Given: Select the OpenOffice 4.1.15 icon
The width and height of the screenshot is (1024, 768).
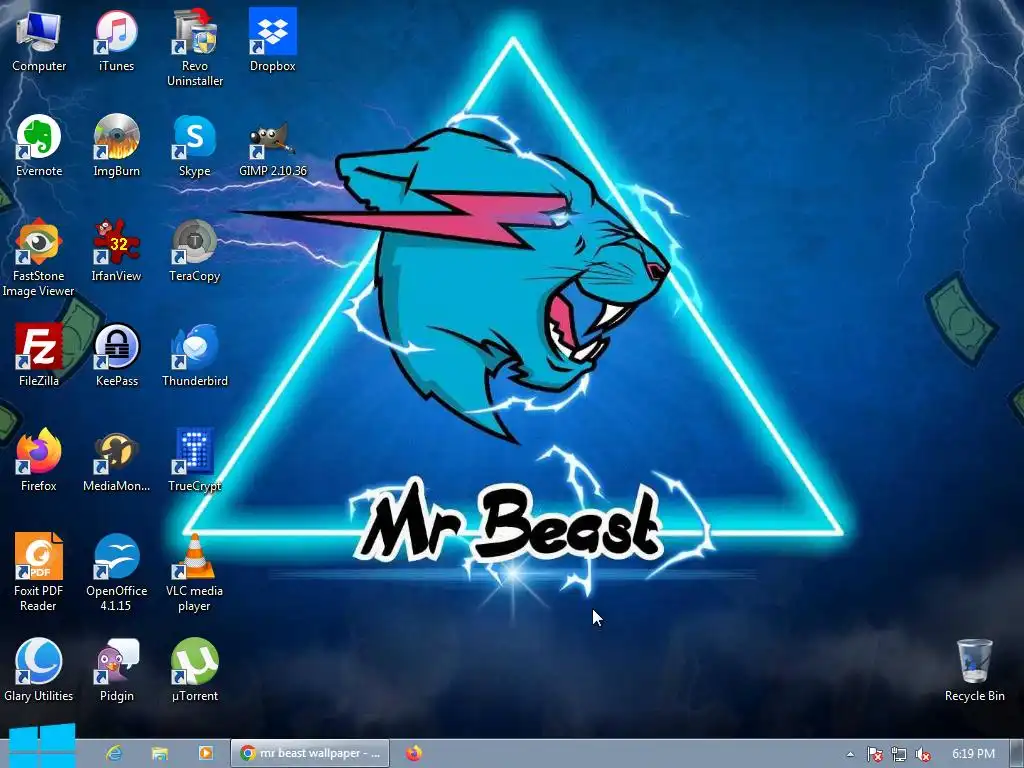Looking at the screenshot, I should pos(116,573).
